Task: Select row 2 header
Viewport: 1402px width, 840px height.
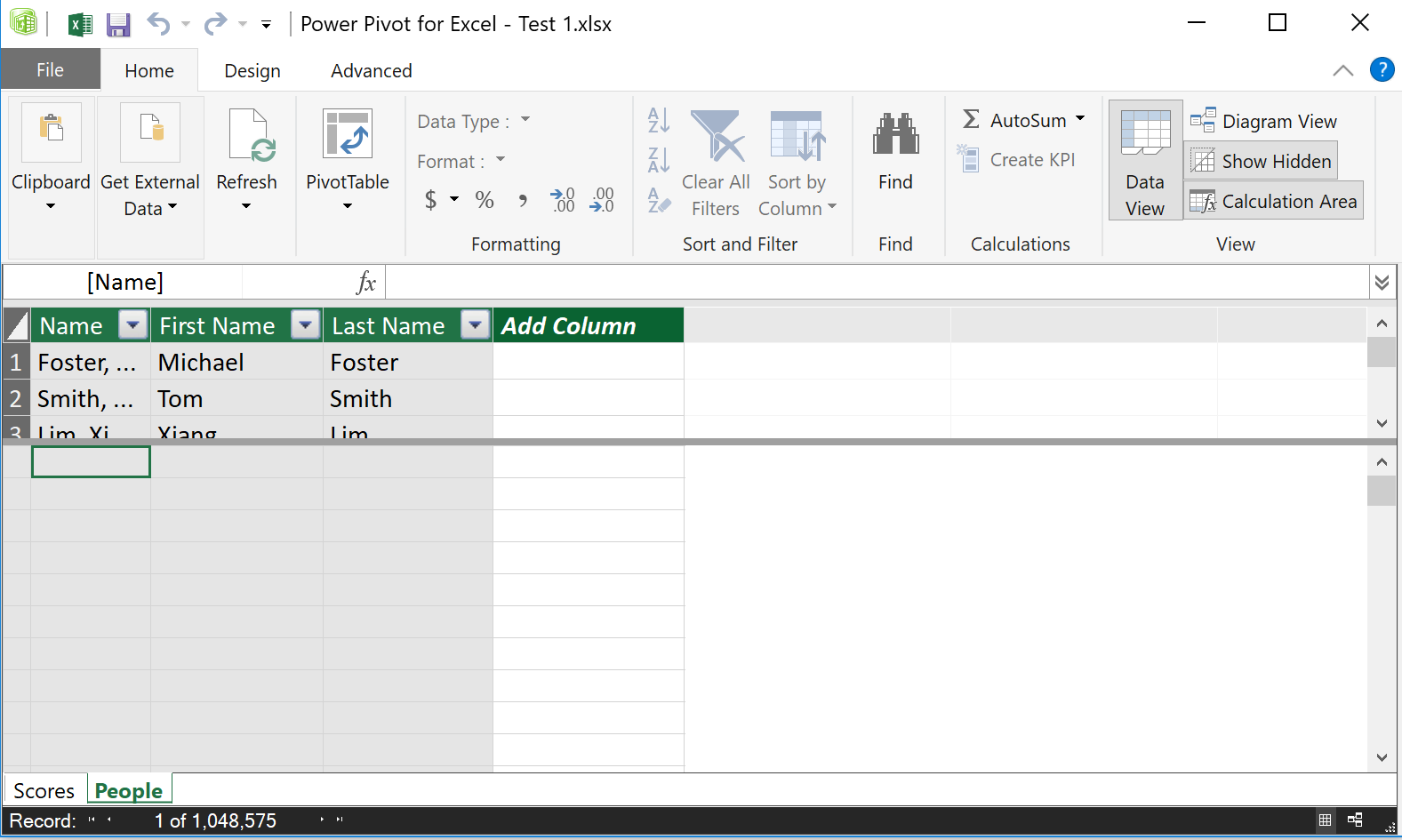Action: tap(16, 398)
